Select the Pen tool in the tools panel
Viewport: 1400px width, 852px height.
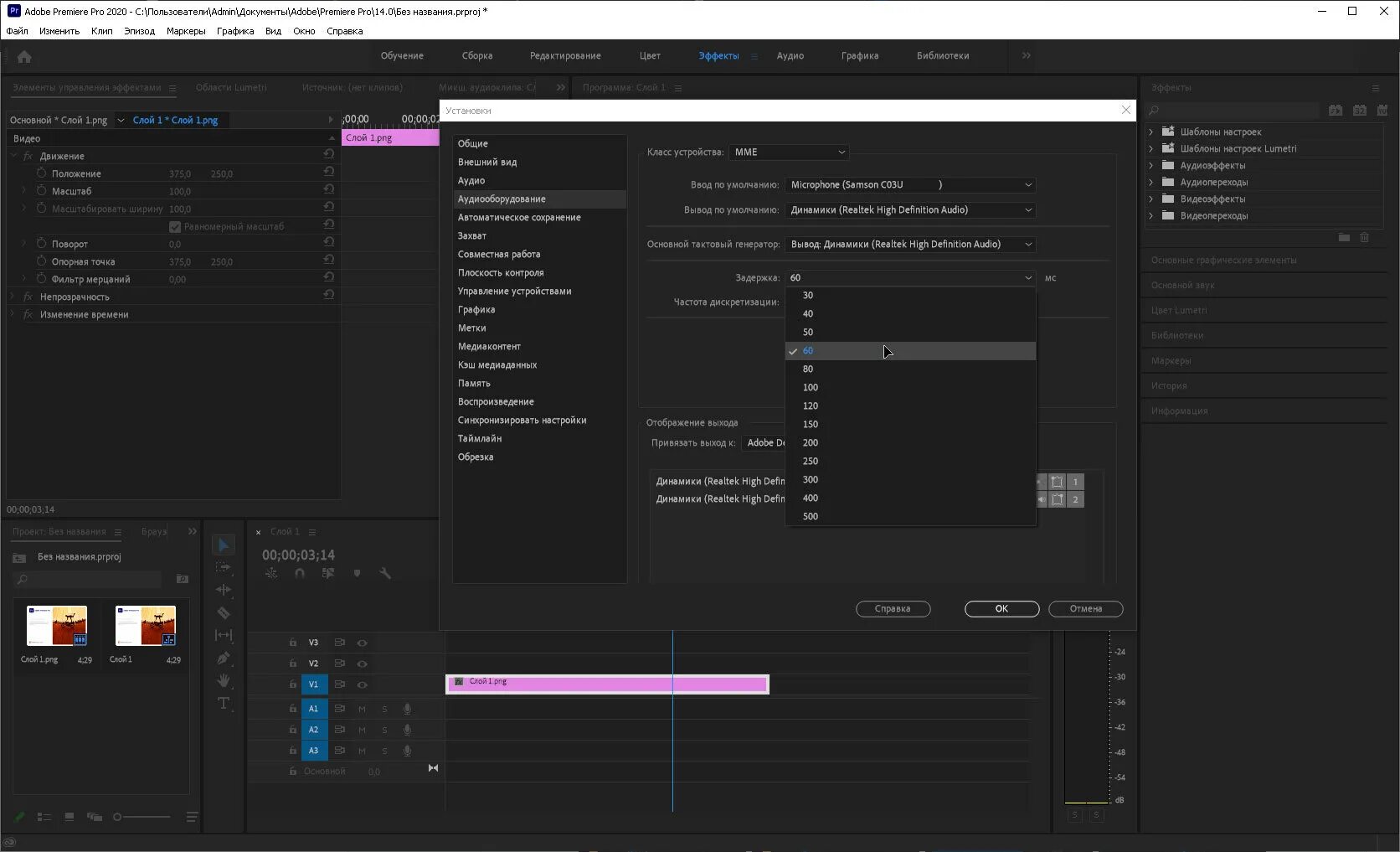[x=224, y=657]
